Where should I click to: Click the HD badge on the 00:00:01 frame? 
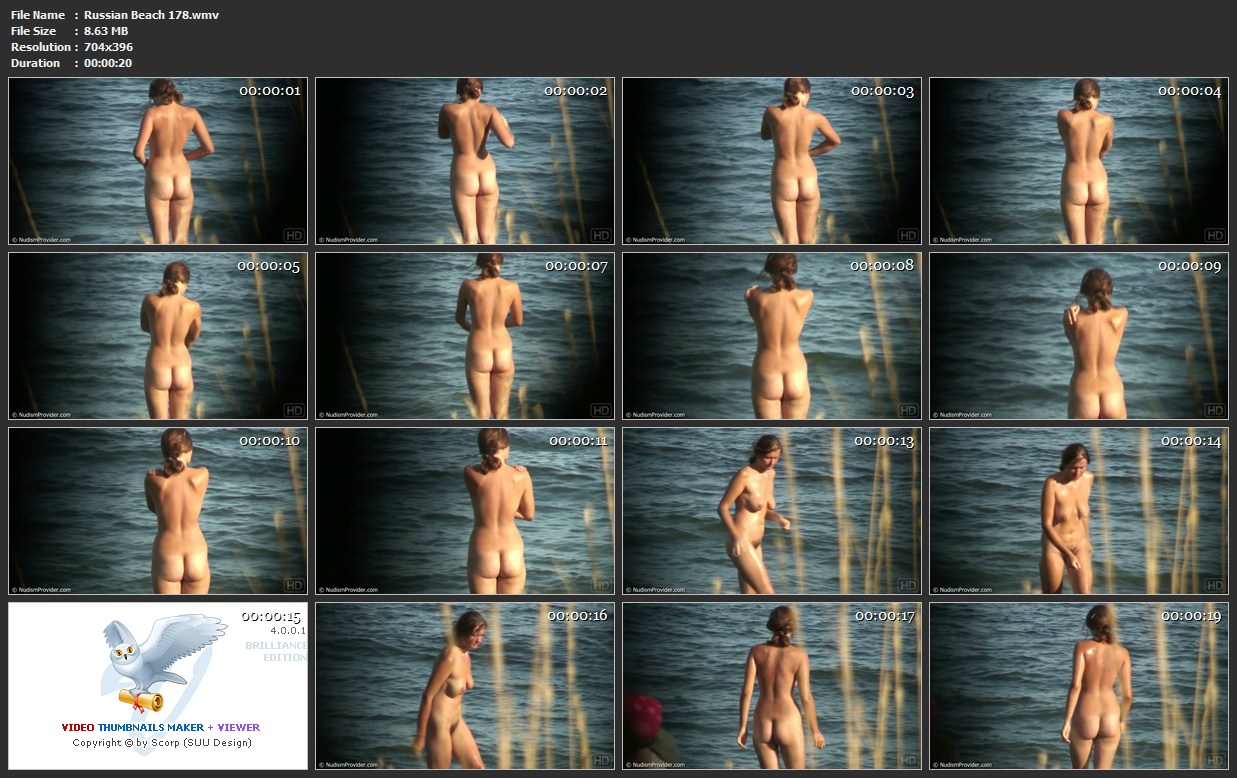point(294,236)
